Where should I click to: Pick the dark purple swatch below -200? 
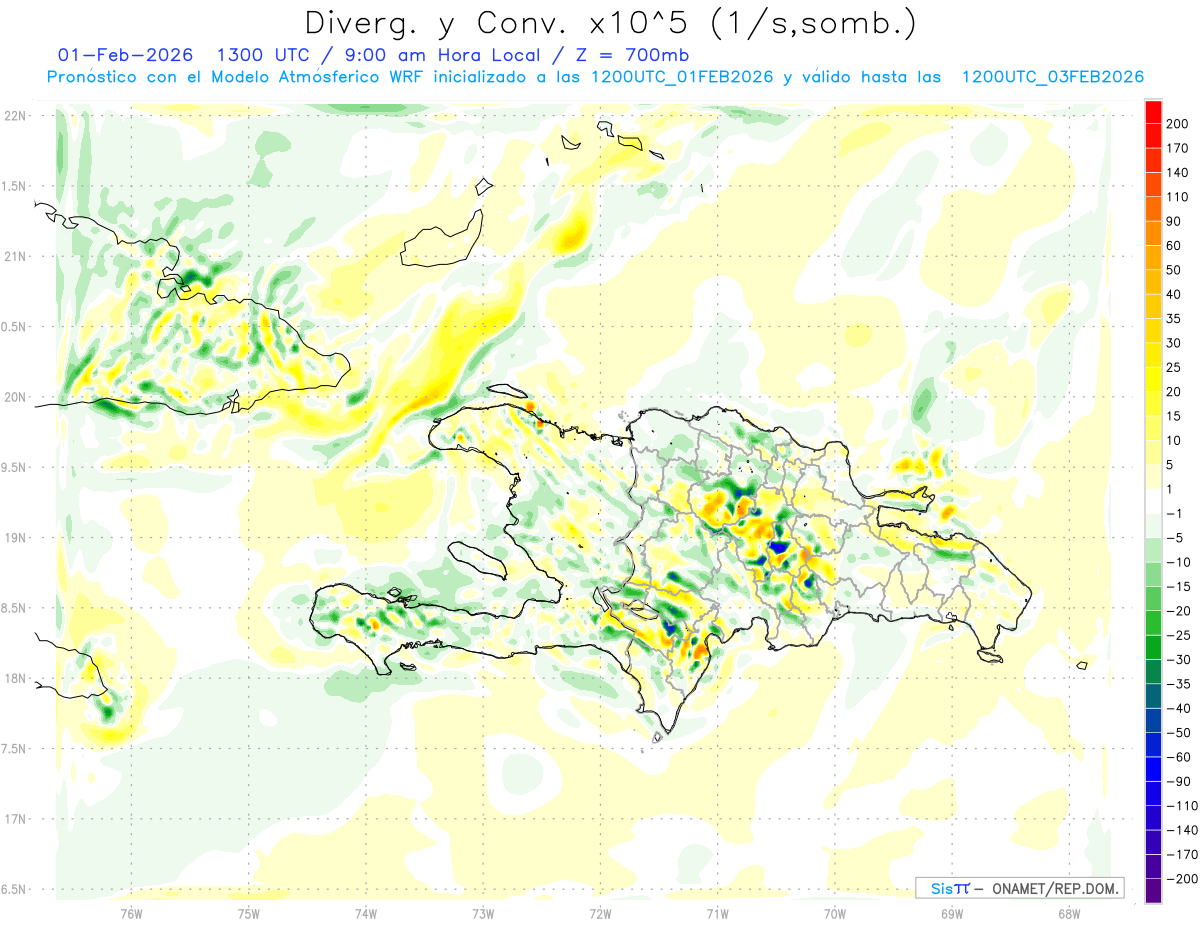click(1153, 891)
